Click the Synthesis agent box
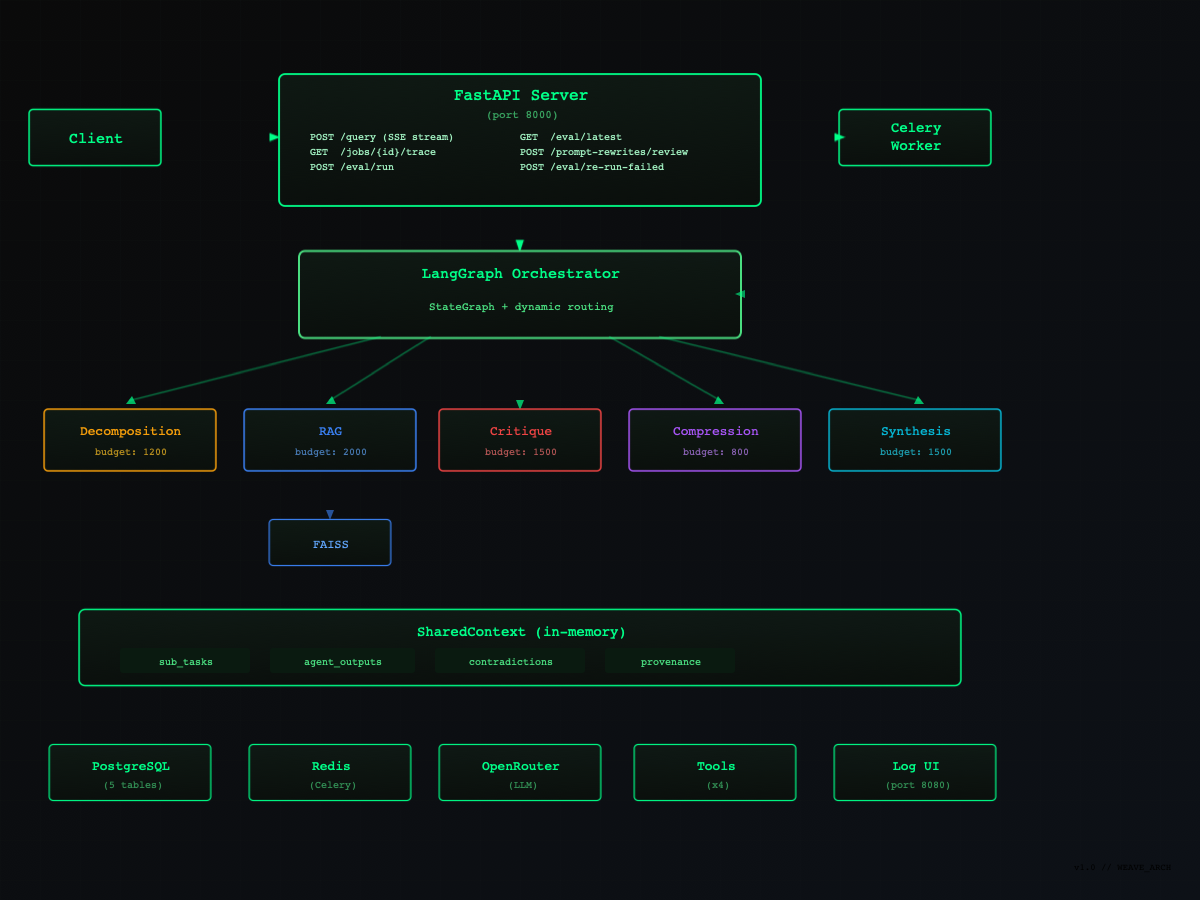1200x900 pixels. tap(915, 440)
